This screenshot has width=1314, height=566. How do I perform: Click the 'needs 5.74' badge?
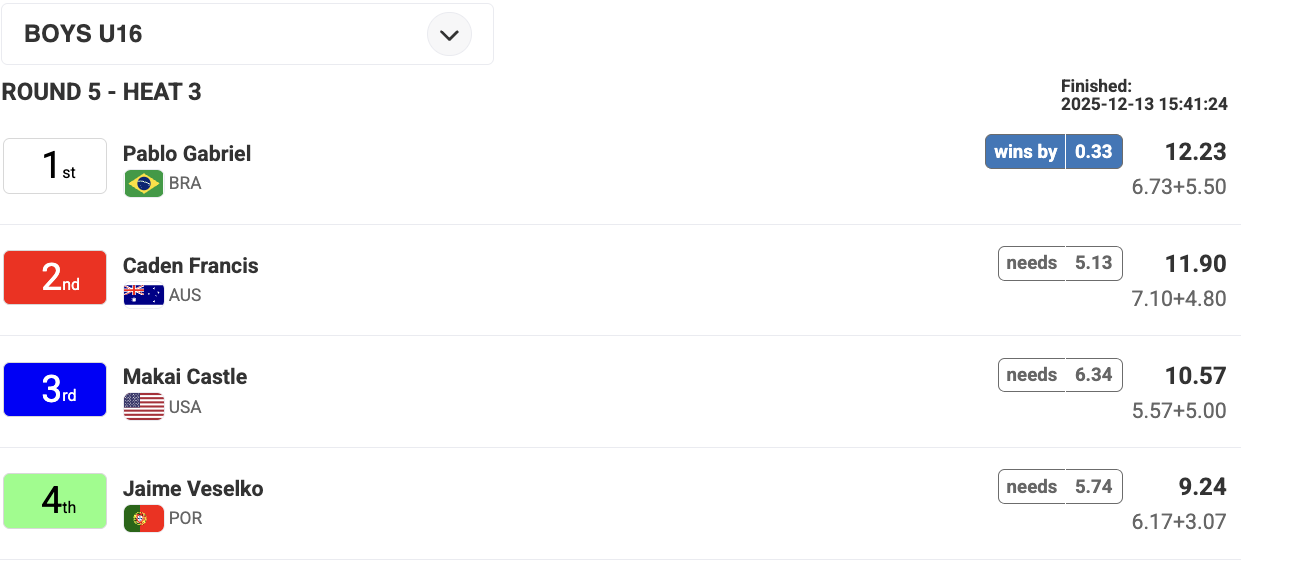tap(1060, 487)
